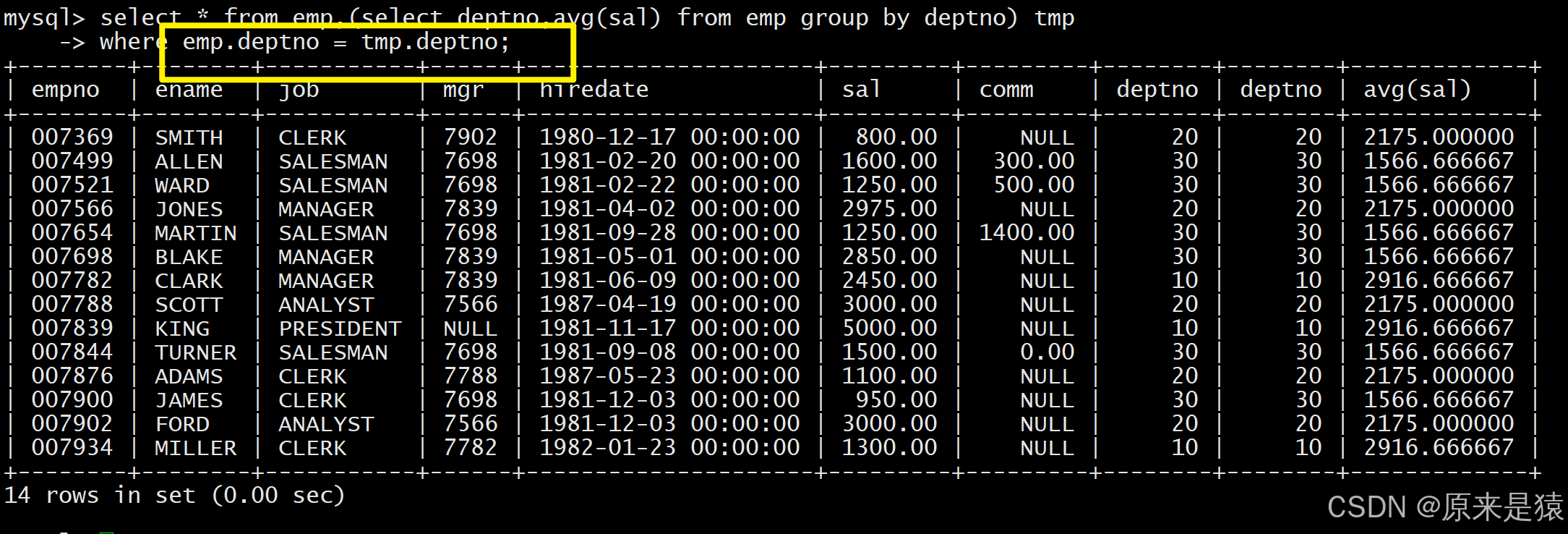Click salary value 2850.00

tap(890, 257)
